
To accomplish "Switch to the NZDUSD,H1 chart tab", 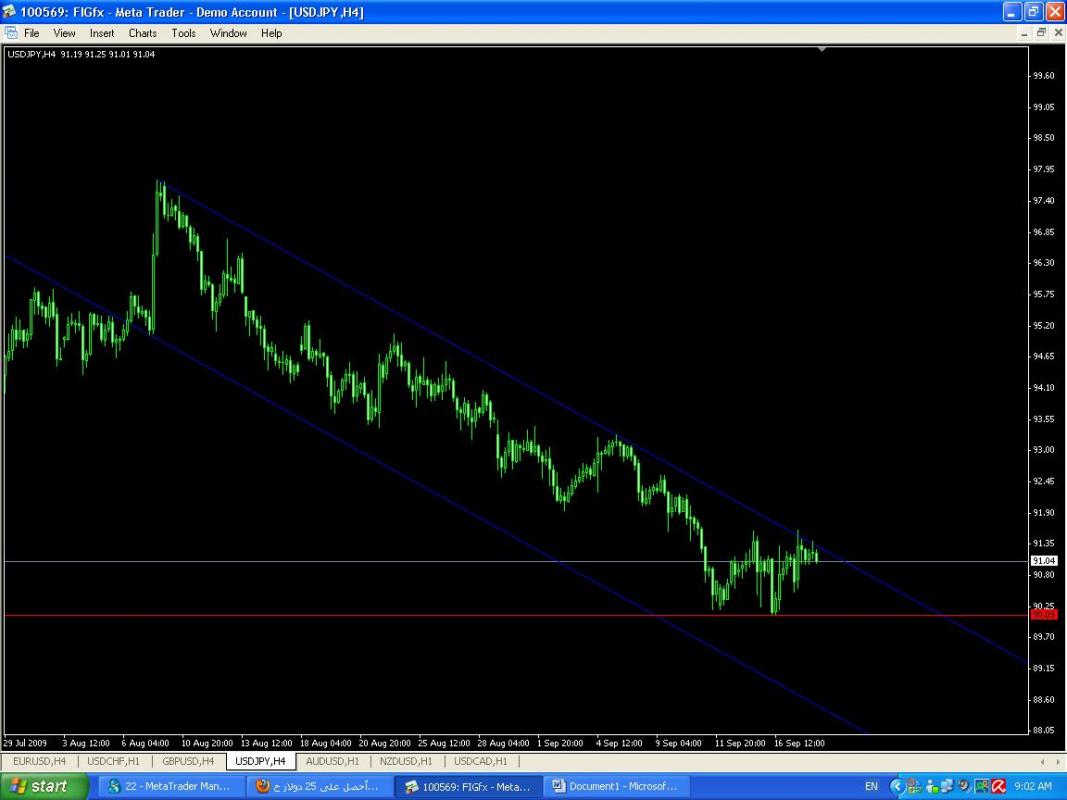I will (x=406, y=761).
